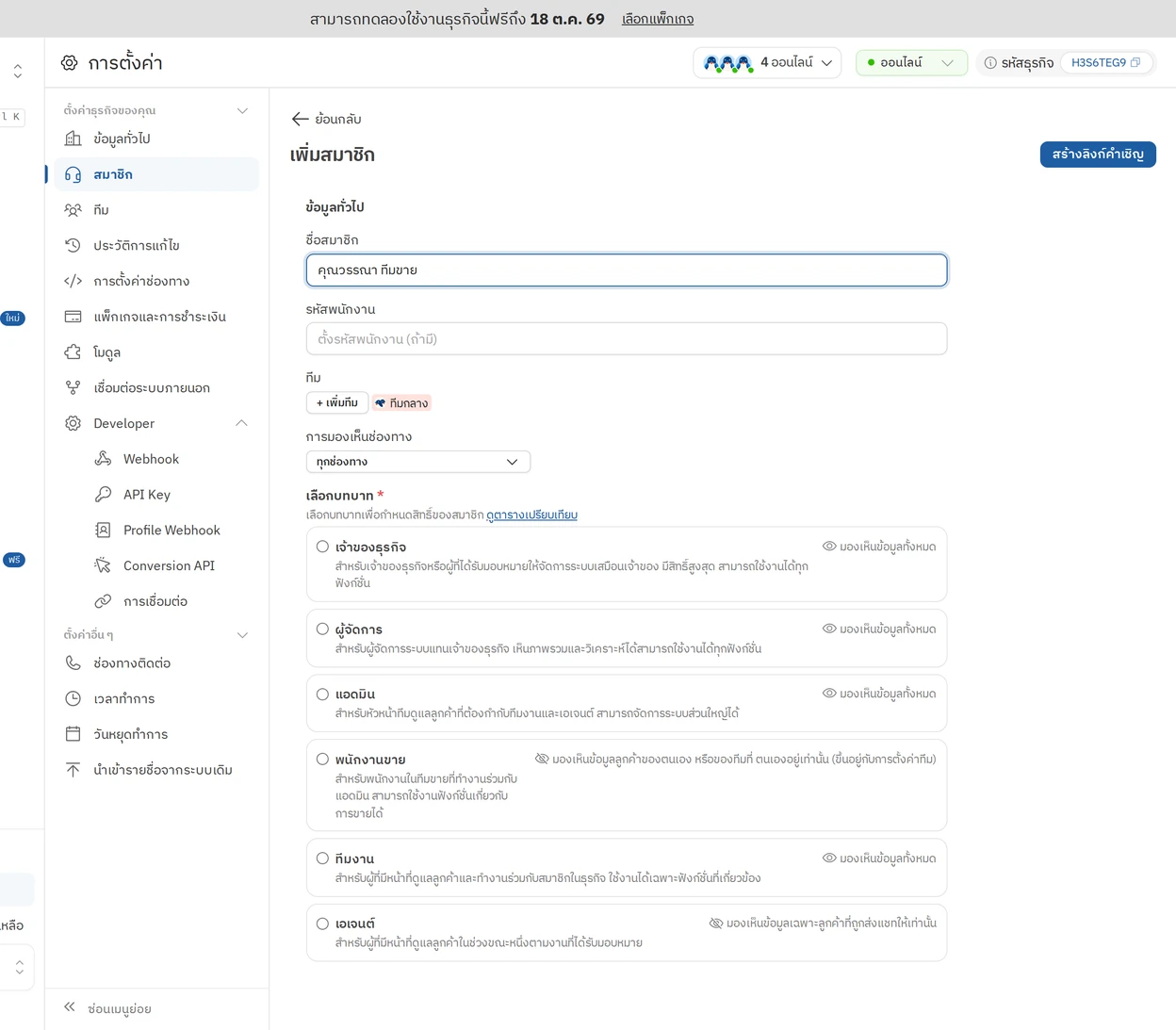Click the puzzle piece icon for โมดูล
This screenshot has width=1176, height=1030.
pyautogui.click(x=73, y=352)
